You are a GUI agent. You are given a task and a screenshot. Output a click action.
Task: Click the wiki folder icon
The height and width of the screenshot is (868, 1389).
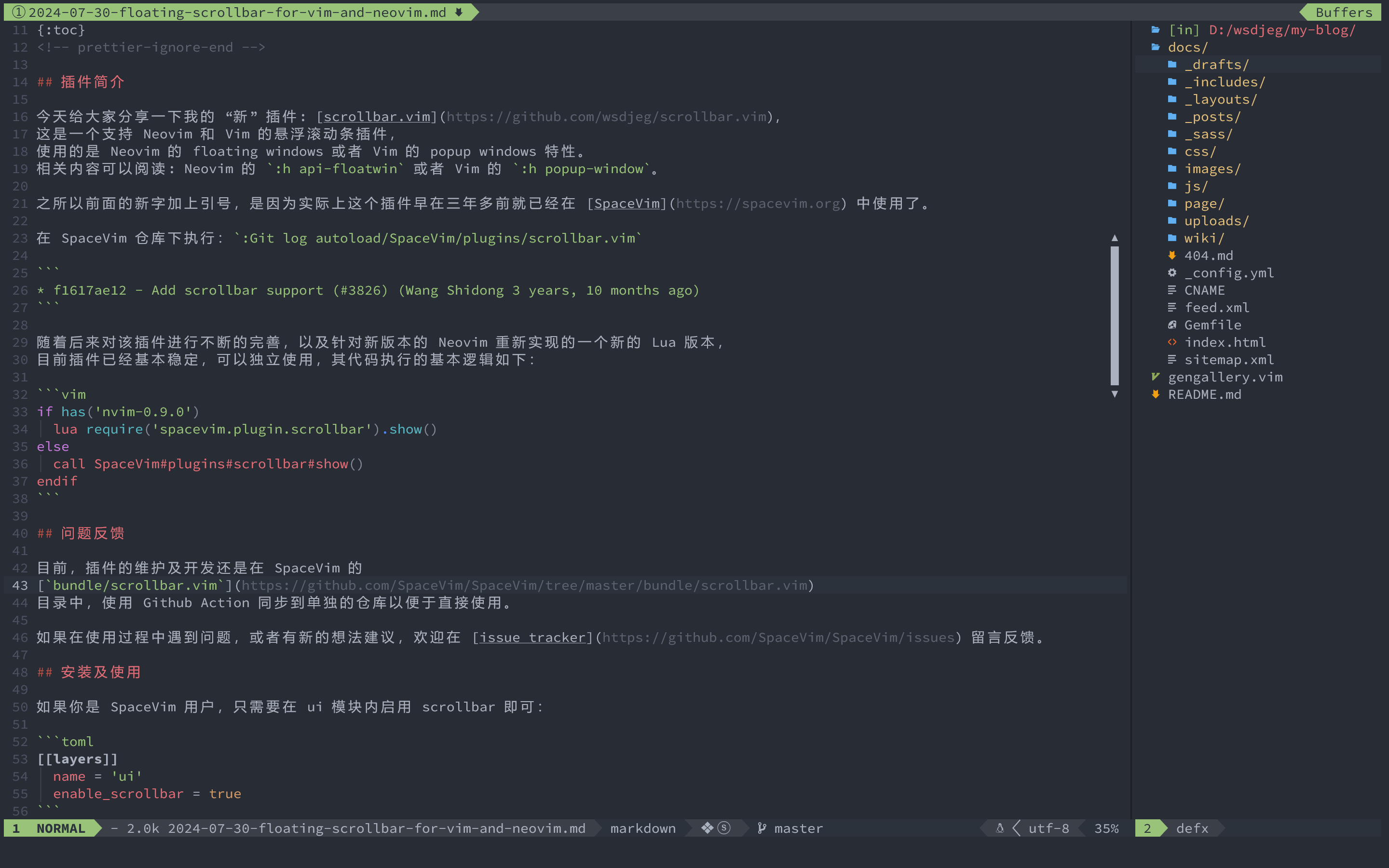1172,238
